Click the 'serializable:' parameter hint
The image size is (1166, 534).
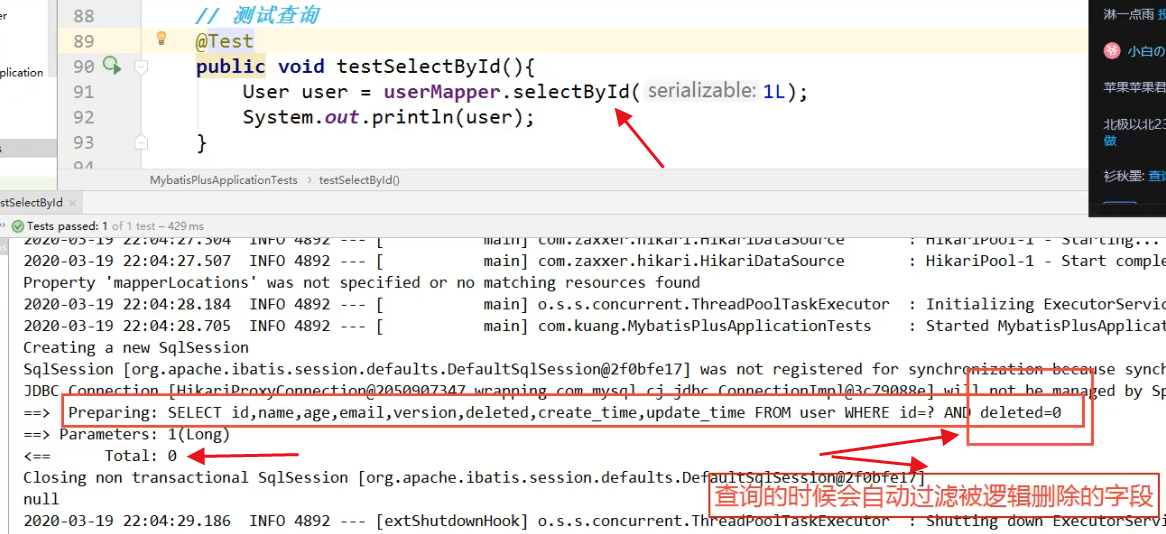point(703,92)
